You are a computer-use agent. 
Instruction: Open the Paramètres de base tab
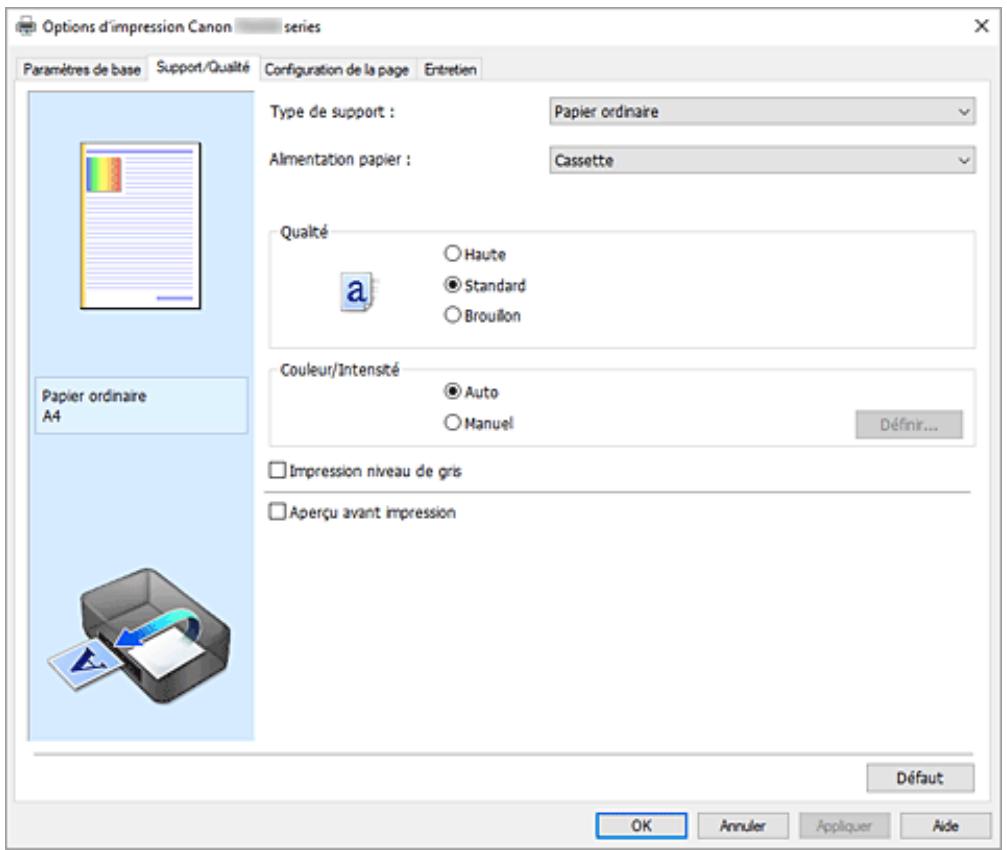click(x=77, y=69)
